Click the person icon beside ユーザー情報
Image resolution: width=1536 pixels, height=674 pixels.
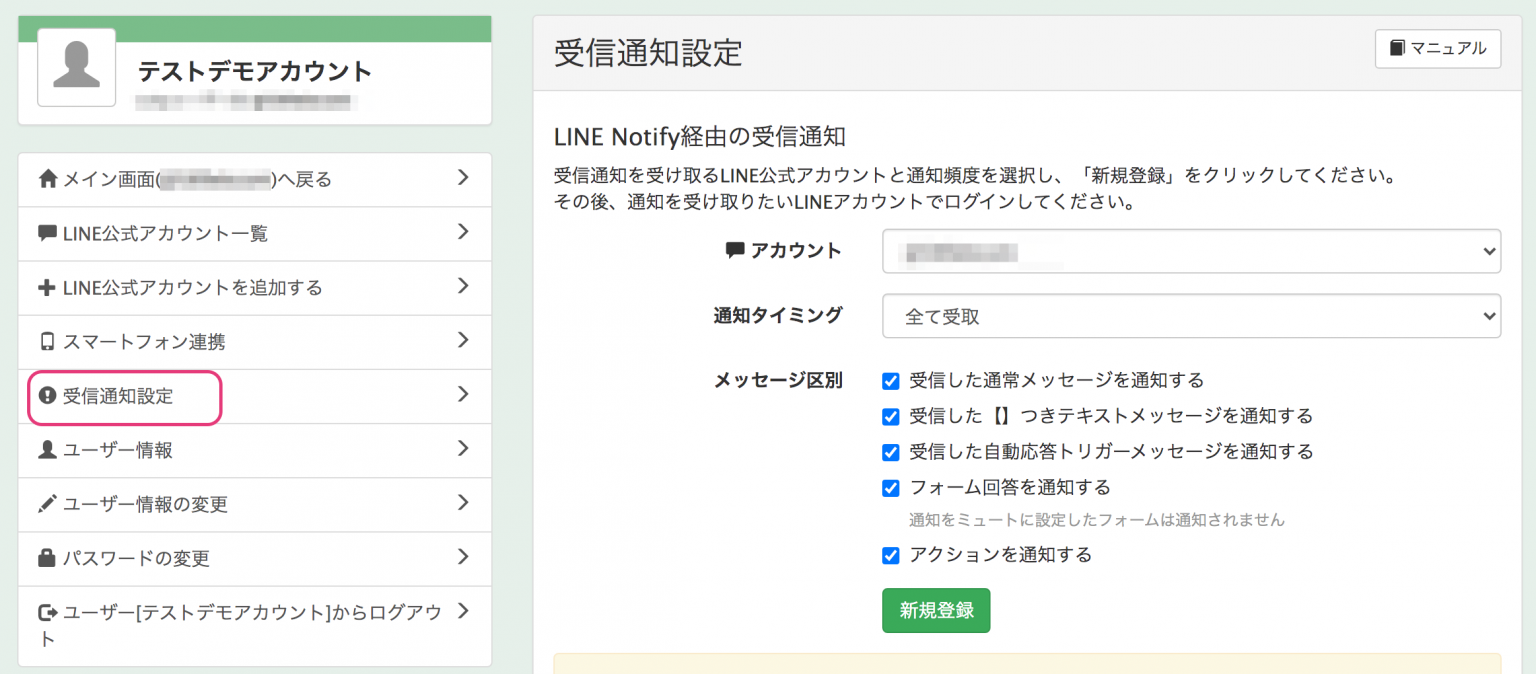tap(47, 450)
